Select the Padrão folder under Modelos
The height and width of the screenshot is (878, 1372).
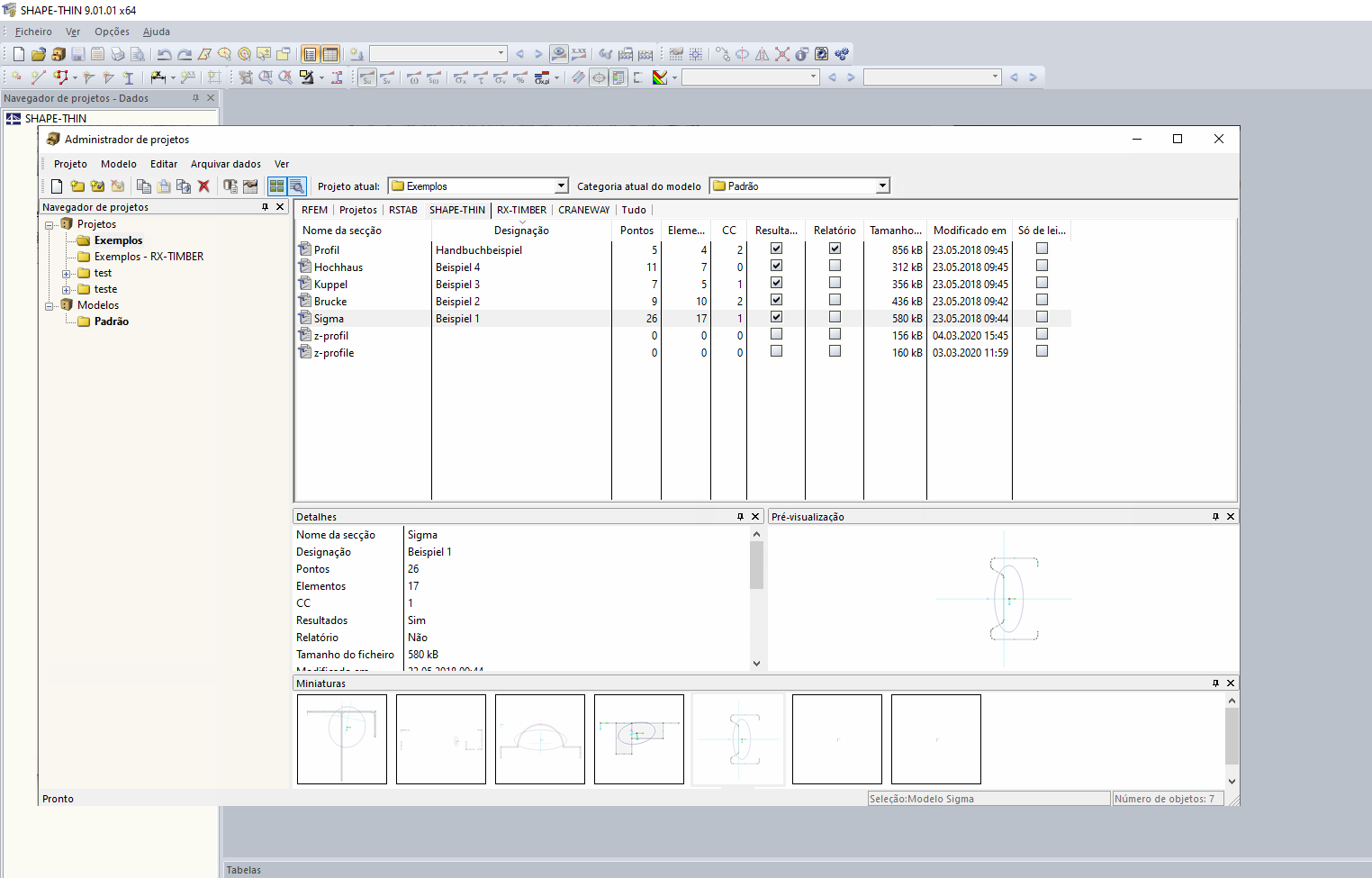pos(112,321)
